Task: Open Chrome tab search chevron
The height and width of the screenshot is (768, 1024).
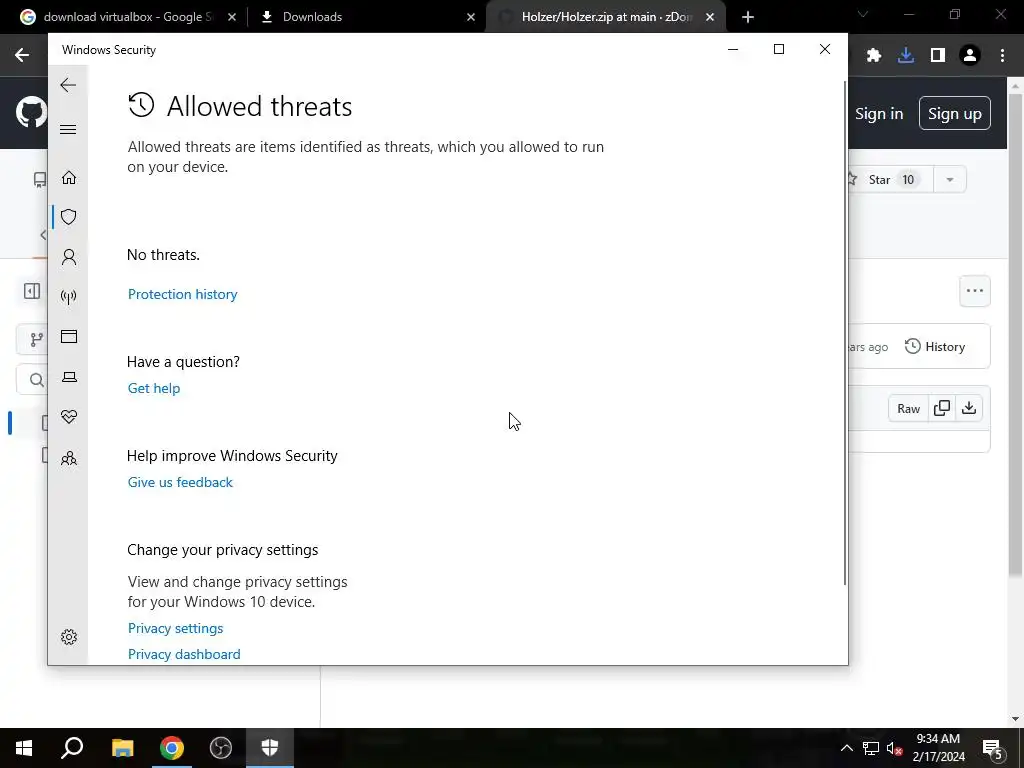Action: (863, 14)
